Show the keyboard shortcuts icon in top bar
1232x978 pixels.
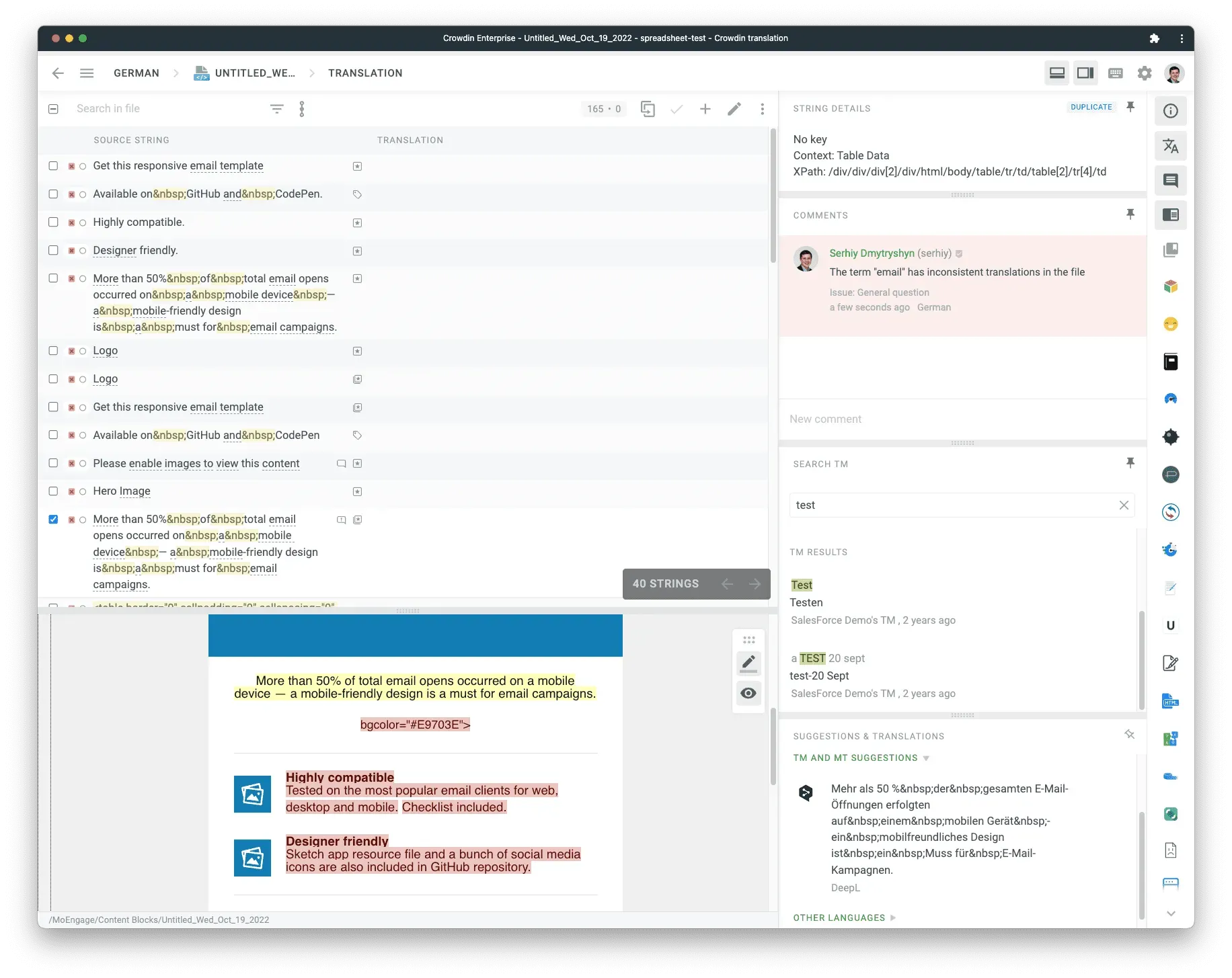(1116, 73)
